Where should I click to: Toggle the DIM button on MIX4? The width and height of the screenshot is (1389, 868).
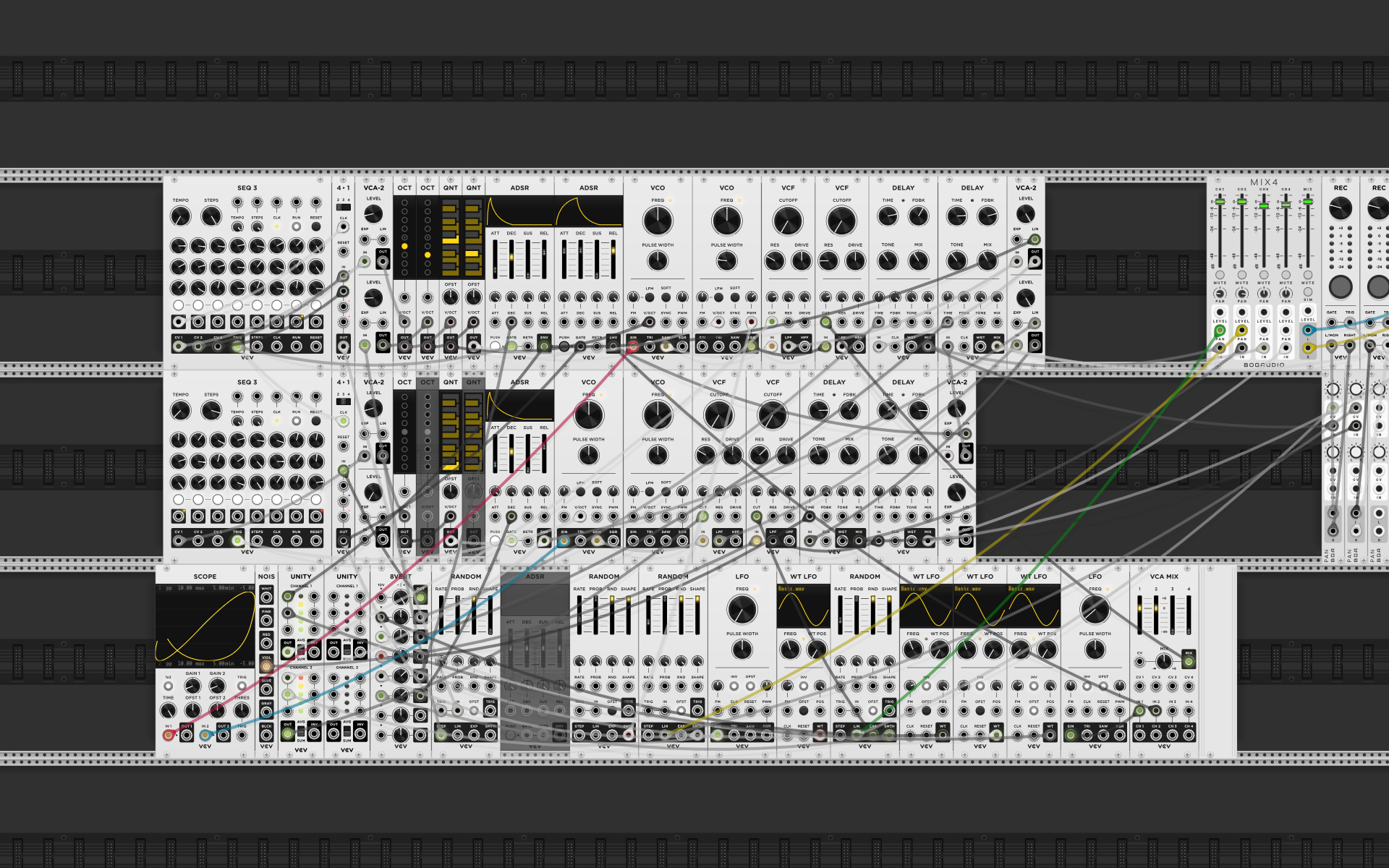click(x=1308, y=292)
